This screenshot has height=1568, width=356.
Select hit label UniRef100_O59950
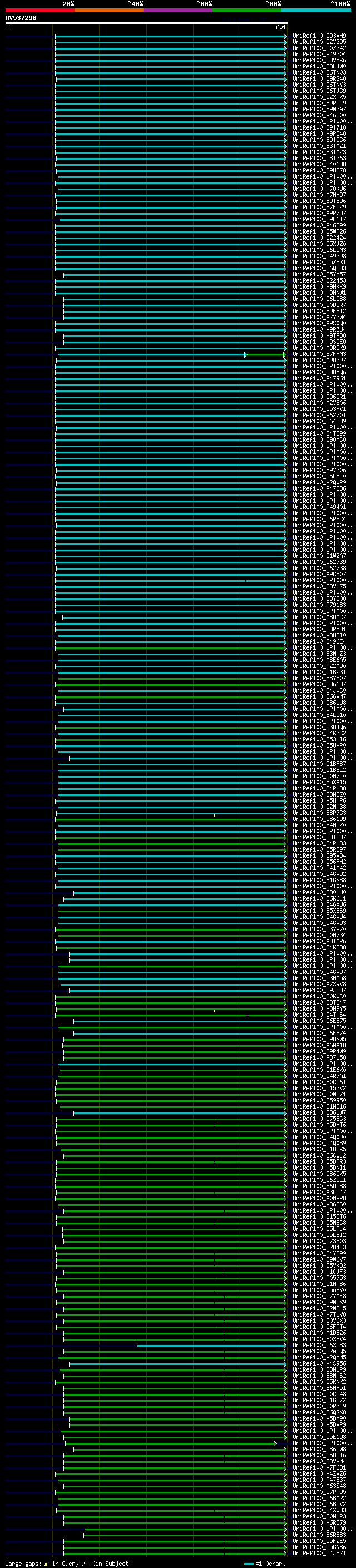pos(319,1101)
